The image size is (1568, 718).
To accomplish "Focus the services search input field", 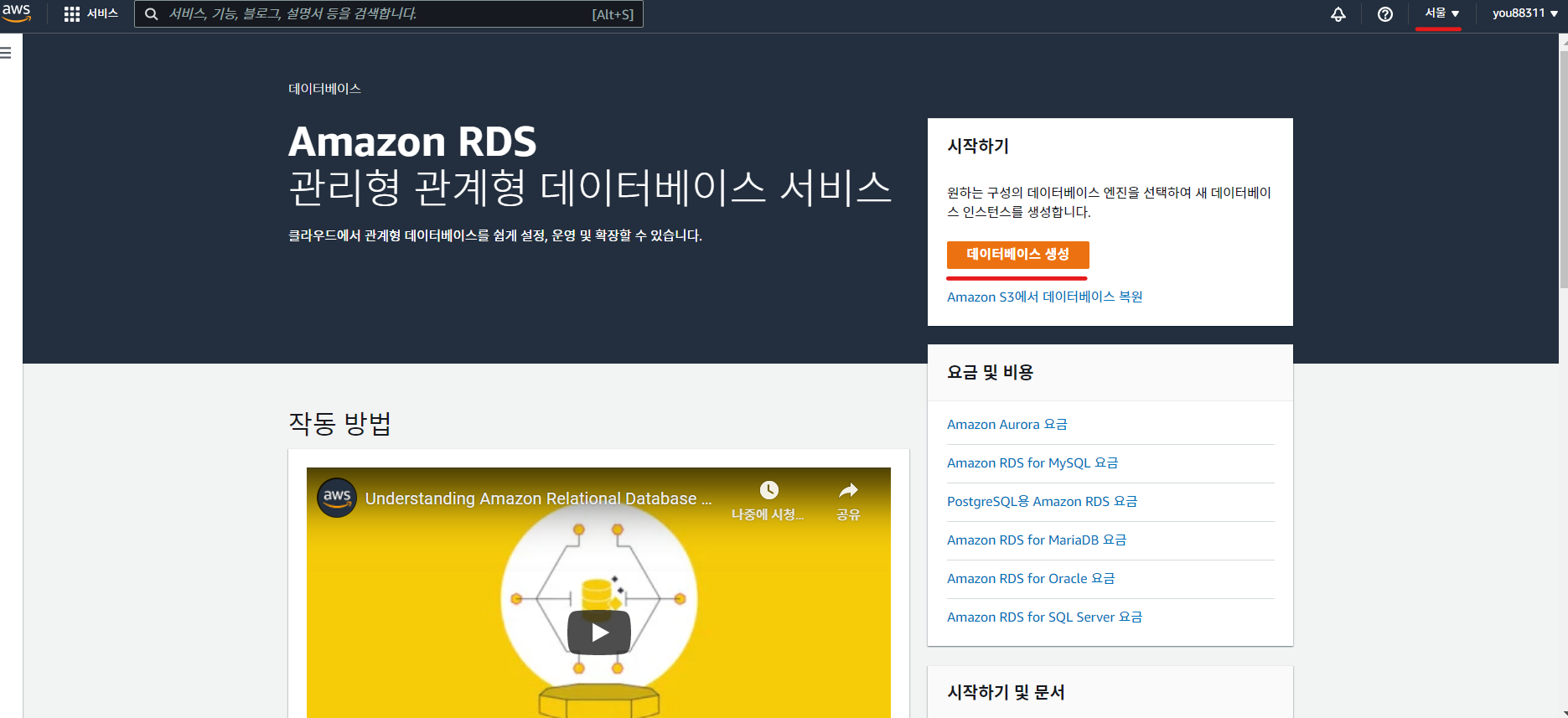I will 389,14.
